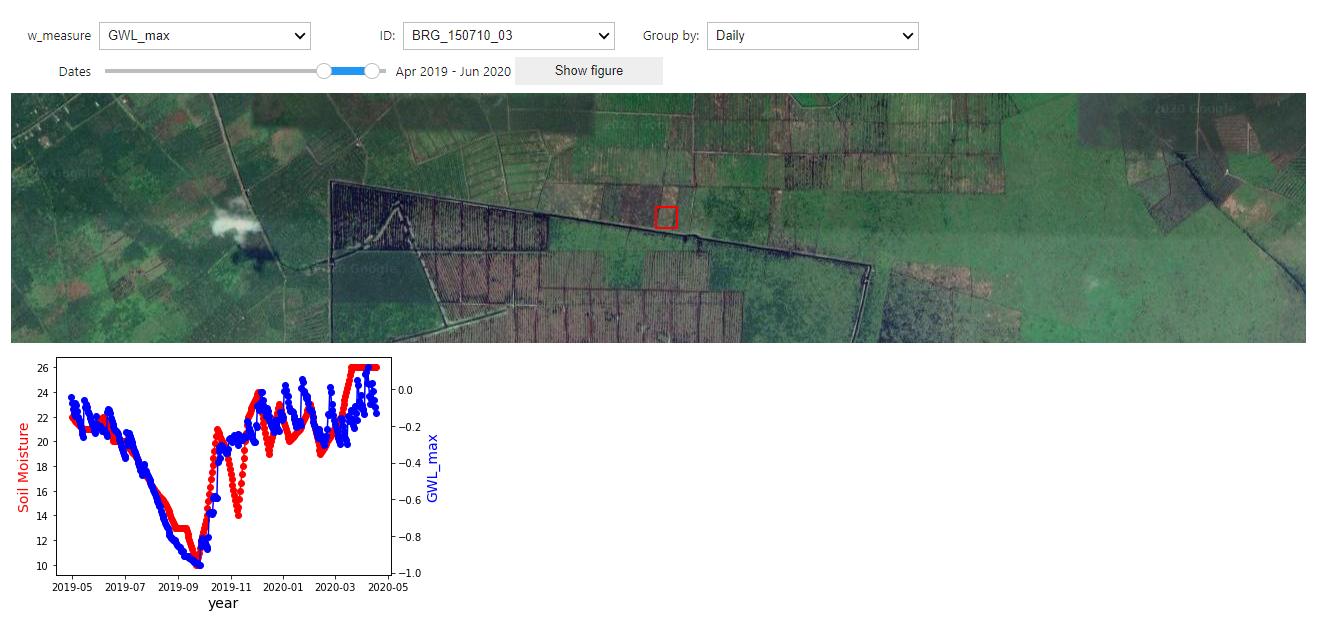Click the soil moisture chart plot
This screenshot has height=619, width=1322.
pyautogui.click(x=224, y=466)
